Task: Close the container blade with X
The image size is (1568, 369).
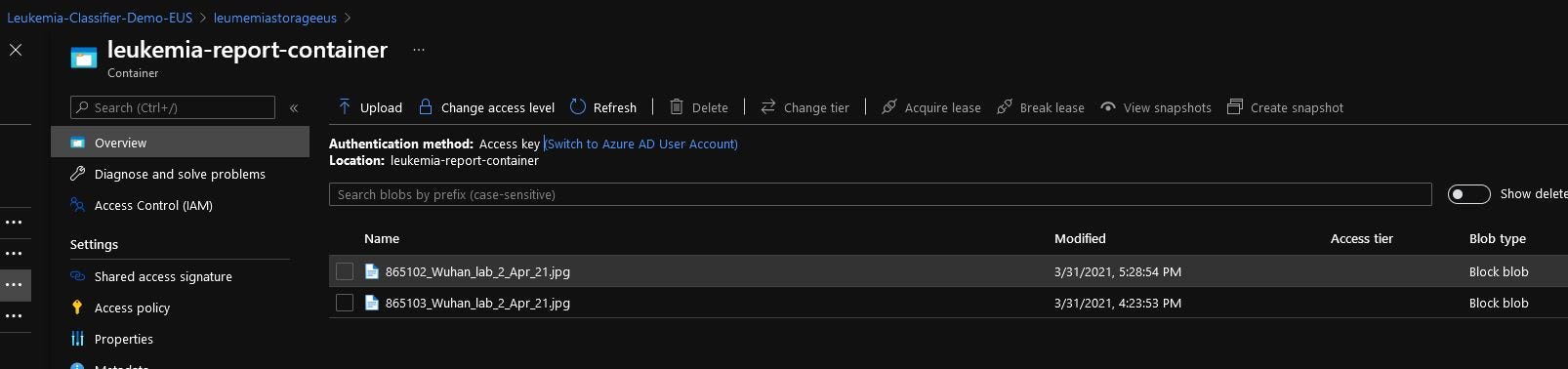Action: [16, 50]
